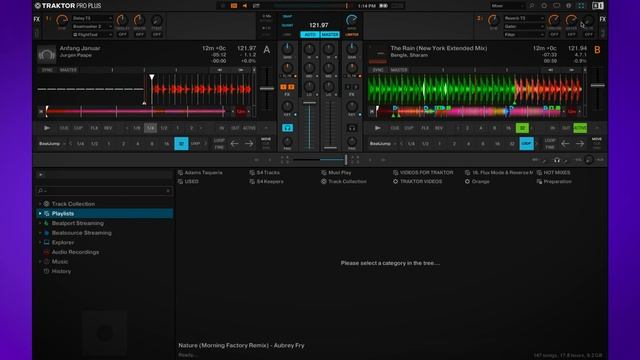Screen dimensions: 640x360
Task: Click the orange audio indicator in header
Action: (234, 6)
